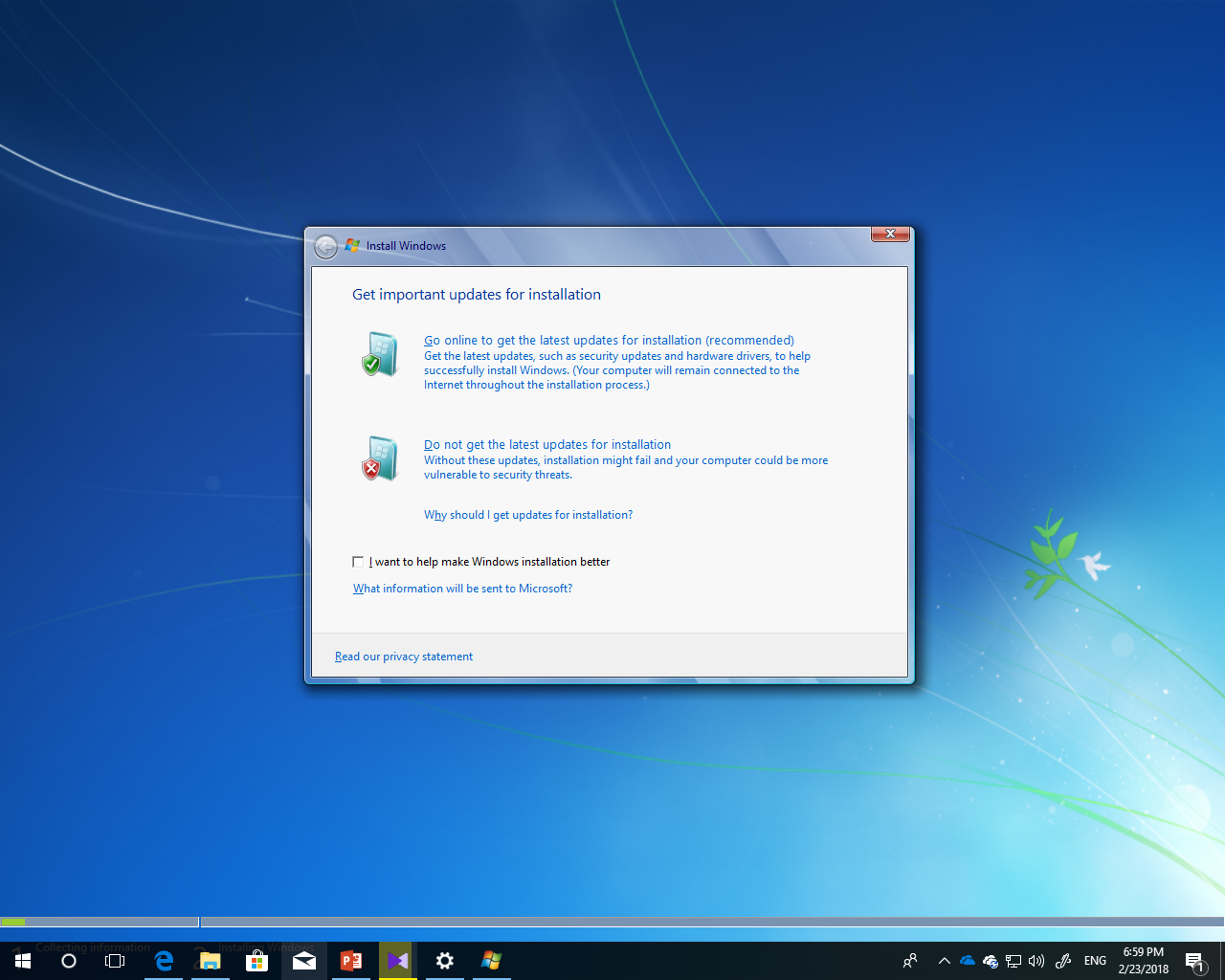Switch to PowerPoint on the taskbar
This screenshot has width=1225, height=980.
click(351, 961)
